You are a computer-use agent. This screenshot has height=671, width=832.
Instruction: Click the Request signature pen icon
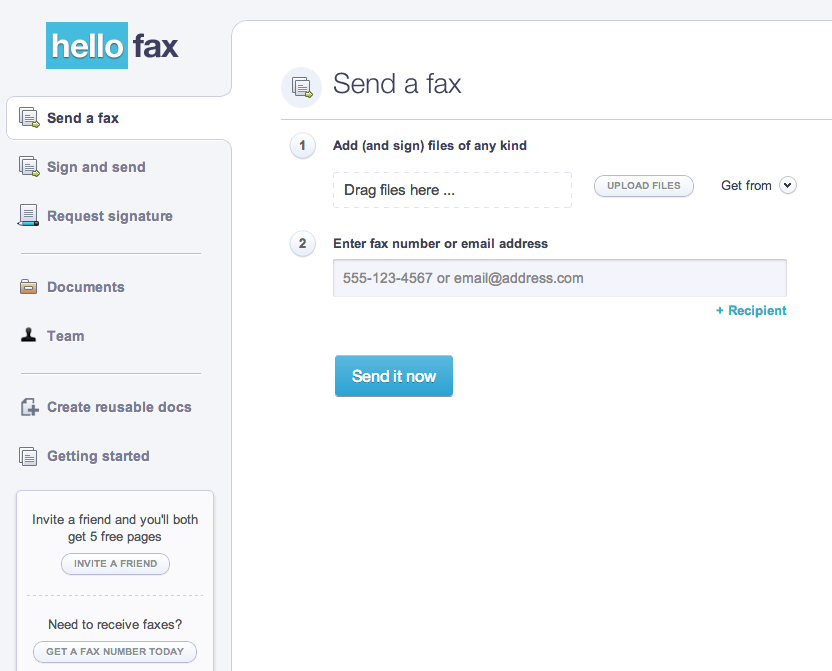[x=29, y=216]
